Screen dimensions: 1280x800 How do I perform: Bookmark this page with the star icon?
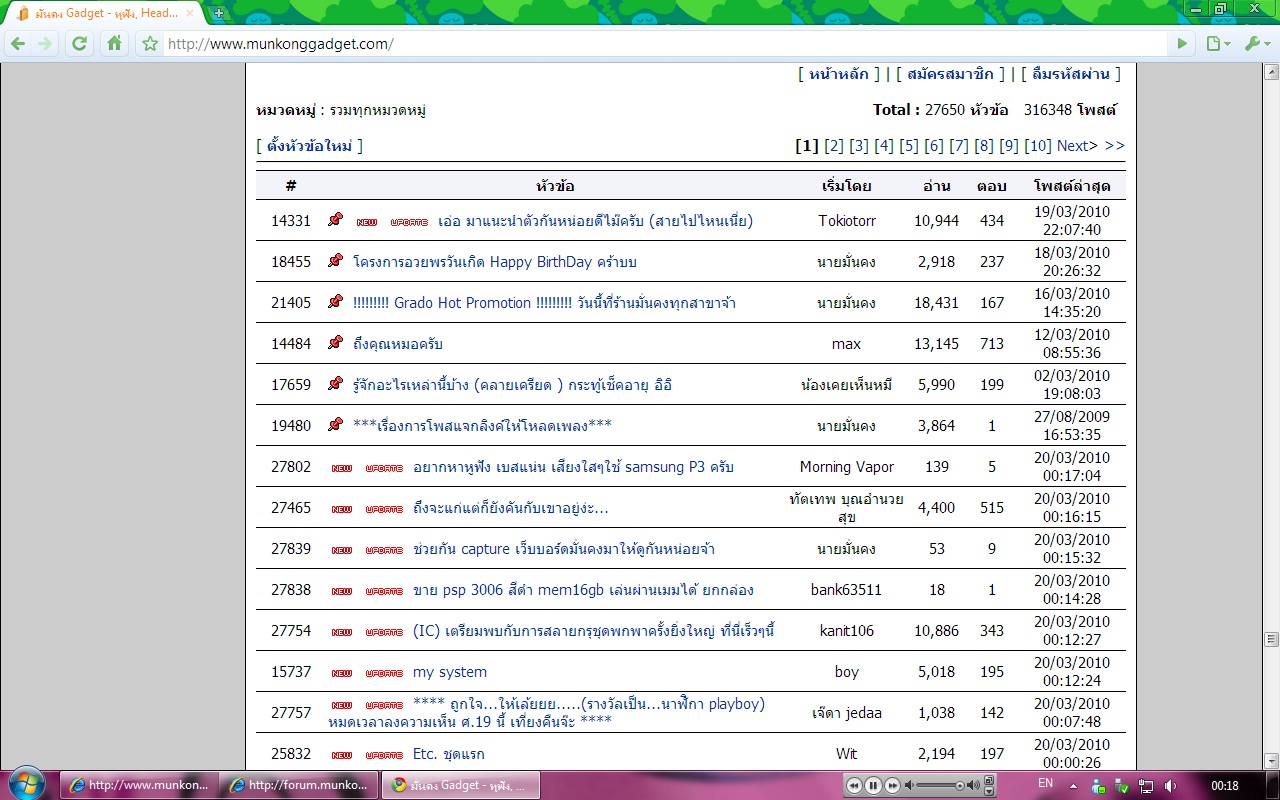[x=150, y=44]
